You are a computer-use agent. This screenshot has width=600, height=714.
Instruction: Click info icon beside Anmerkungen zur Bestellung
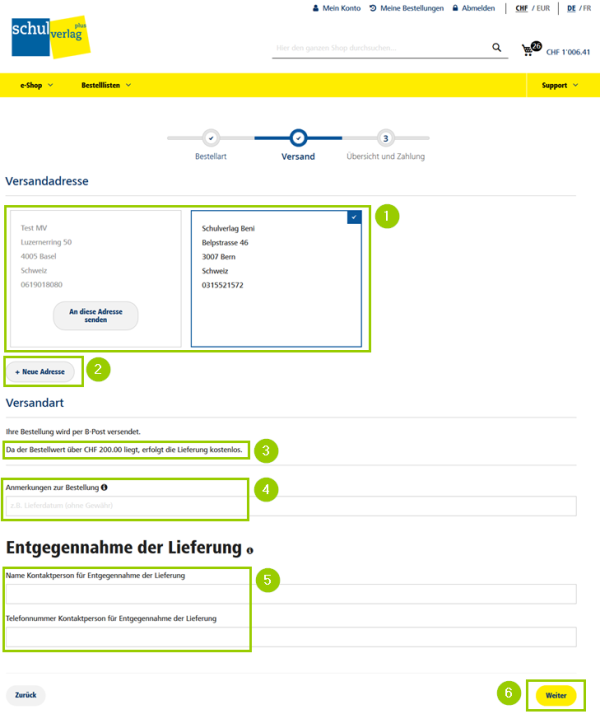click(x=105, y=488)
